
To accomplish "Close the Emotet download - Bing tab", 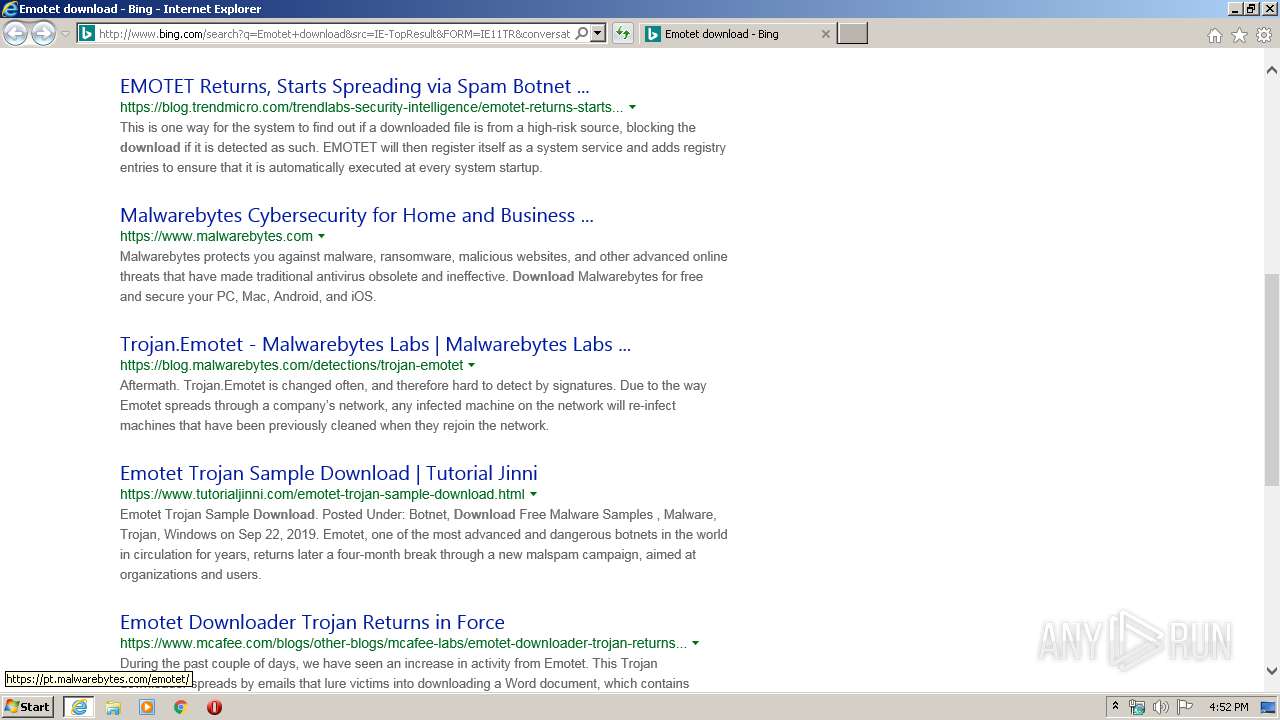I will click(825, 34).
